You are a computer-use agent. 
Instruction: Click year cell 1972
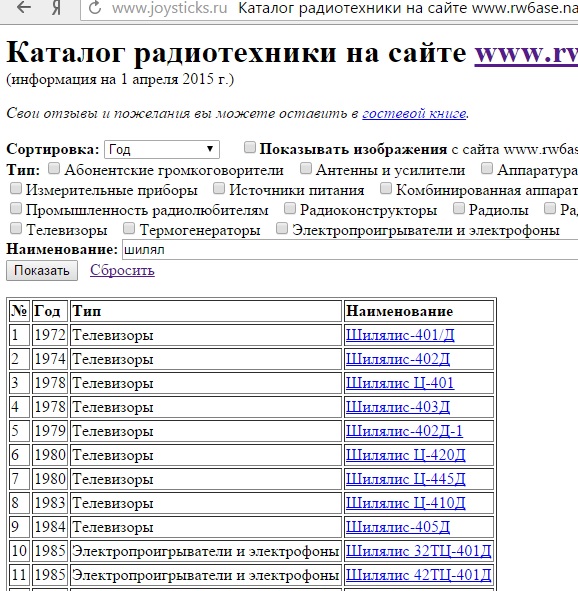coord(50,335)
